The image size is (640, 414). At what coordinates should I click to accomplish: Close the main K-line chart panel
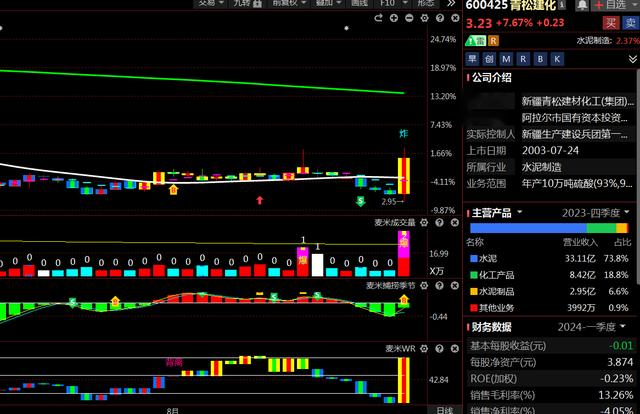[455, 18]
